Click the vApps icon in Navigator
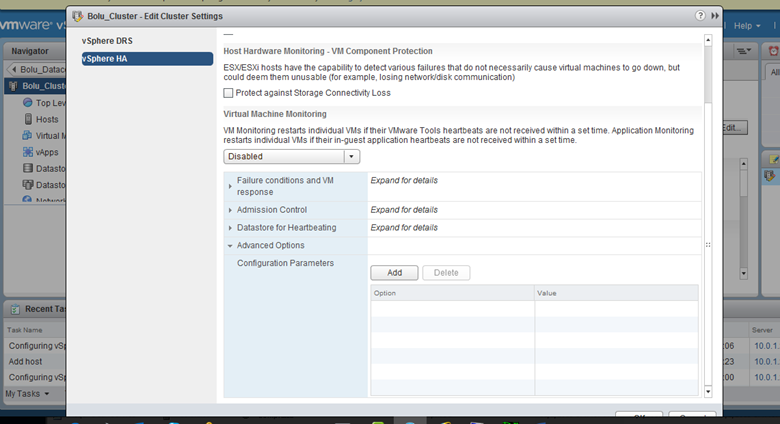Screen dimensions: 780x424 click(28, 152)
